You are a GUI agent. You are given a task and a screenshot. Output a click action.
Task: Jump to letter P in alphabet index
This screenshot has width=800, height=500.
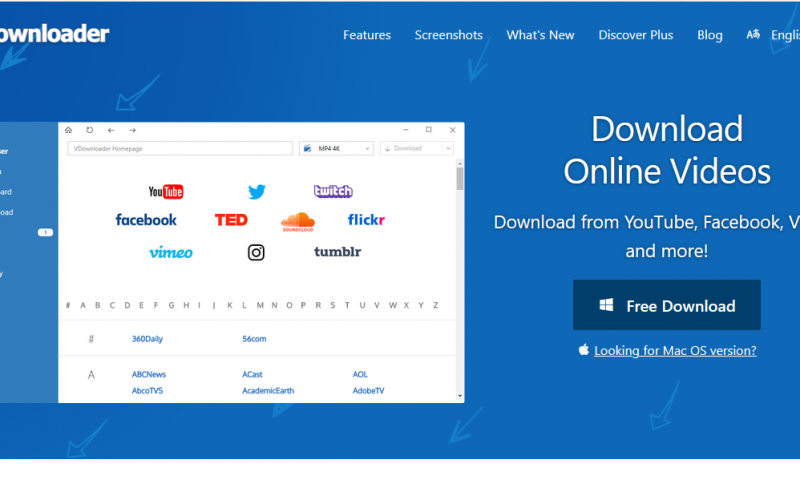coord(303,305)
